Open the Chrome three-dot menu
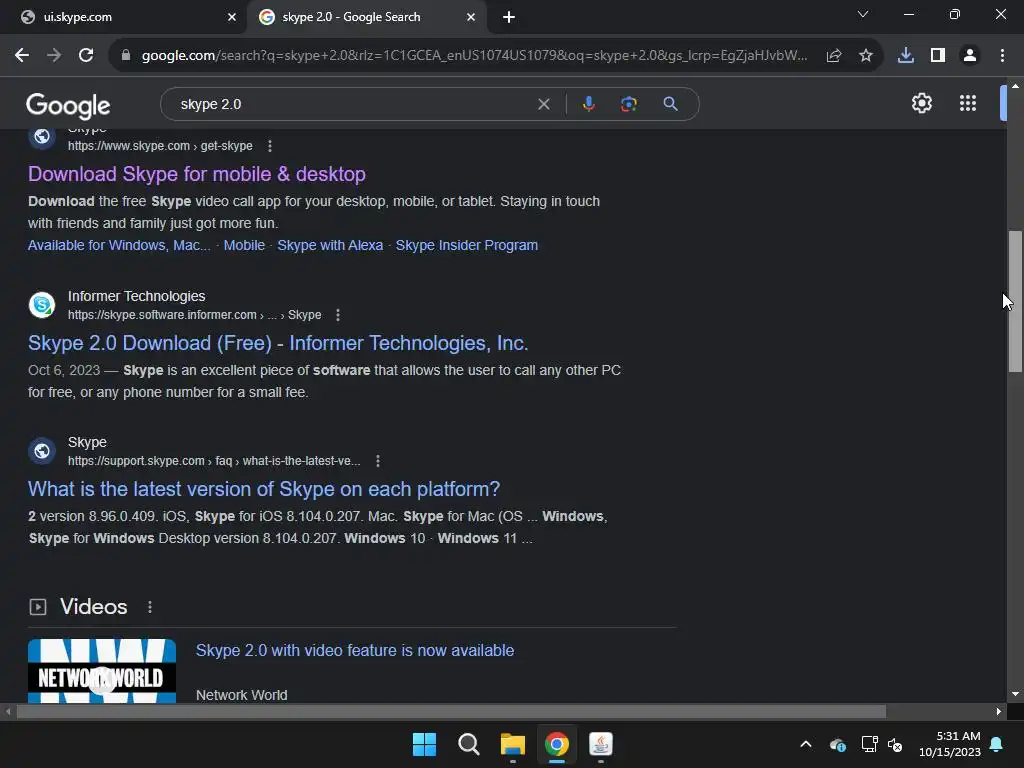1024x768 pixels. (x=1002, y=56)
